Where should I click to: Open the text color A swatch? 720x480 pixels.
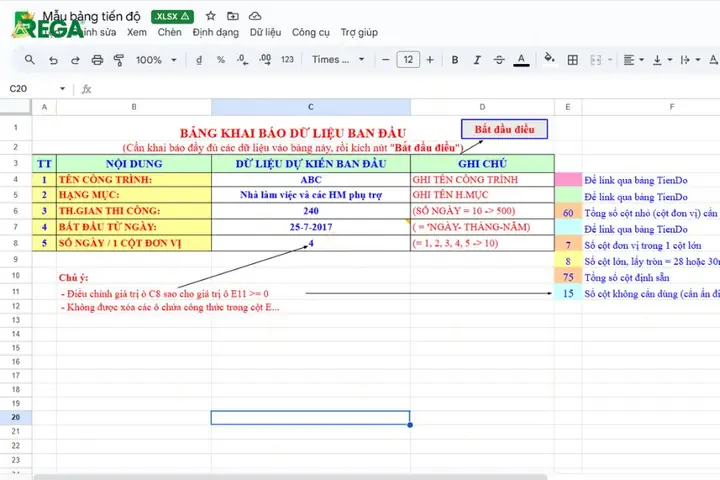pos(521,60)
